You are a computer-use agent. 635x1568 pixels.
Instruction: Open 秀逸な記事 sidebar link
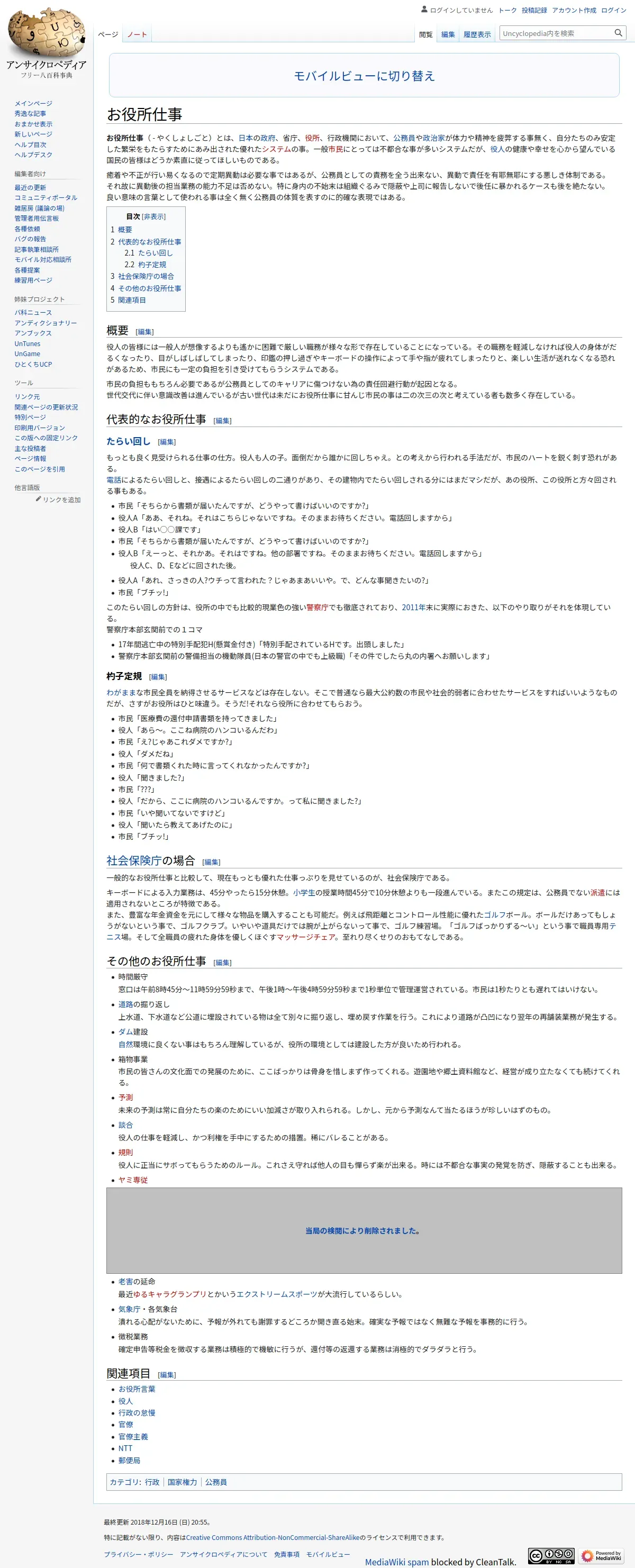(31, 114)
